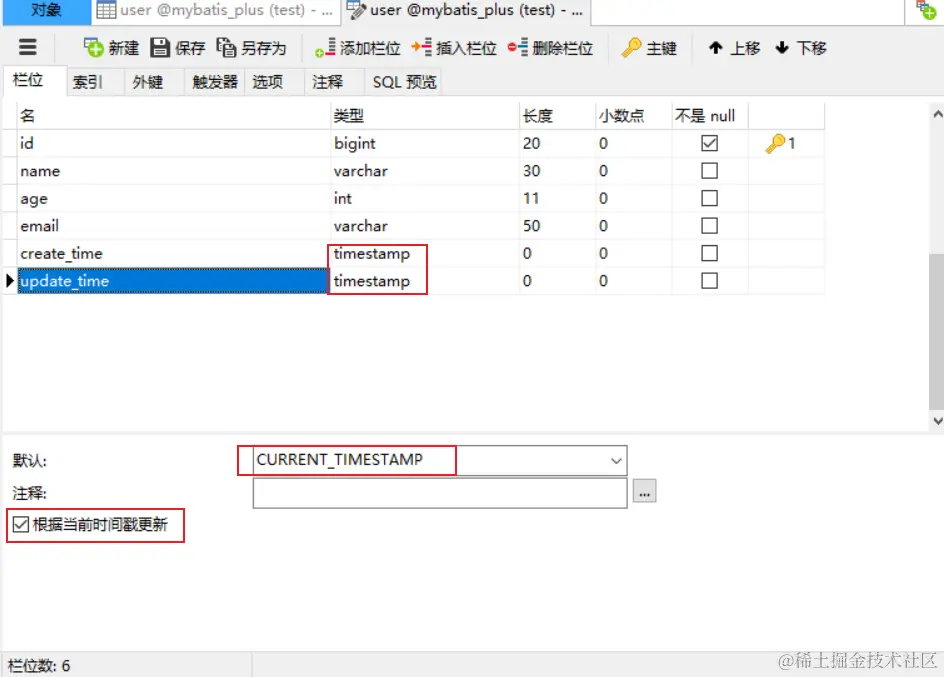Click the 新建 (New) toolbar button
The height and width of the screenshot is (677, 944).
[x=111, y=48]
